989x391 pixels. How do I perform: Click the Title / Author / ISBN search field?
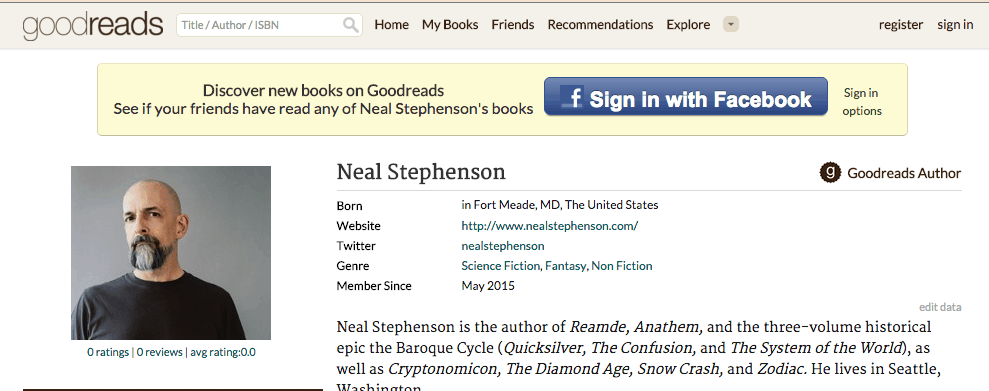[269, 25]
